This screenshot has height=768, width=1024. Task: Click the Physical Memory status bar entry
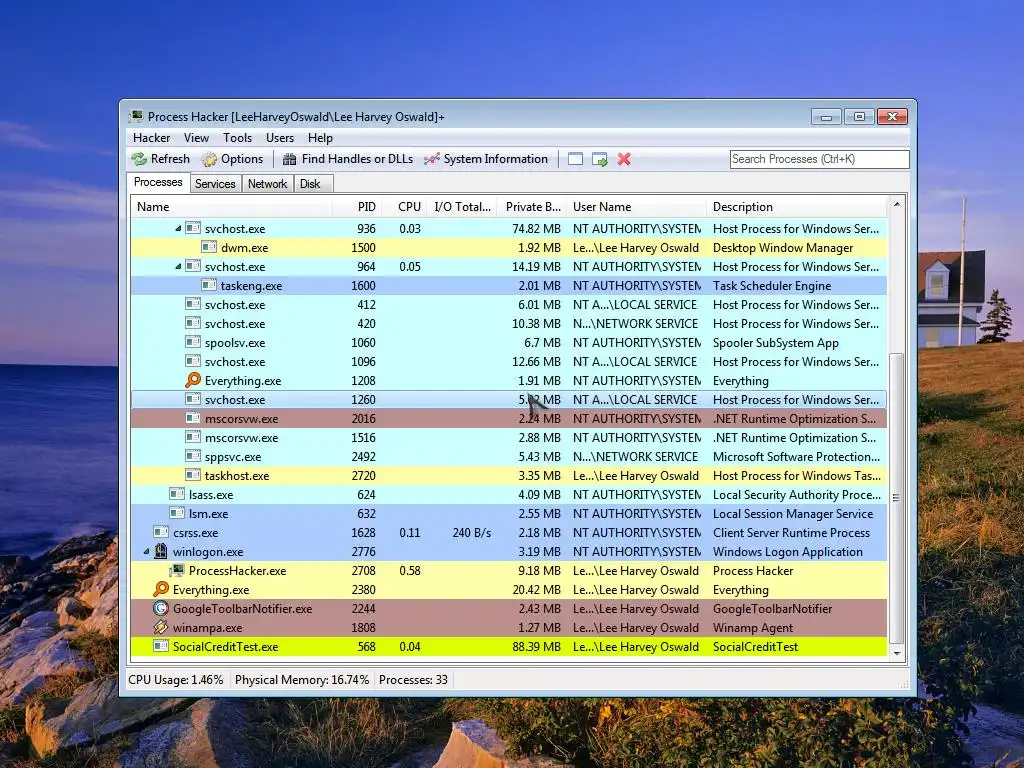302,680
